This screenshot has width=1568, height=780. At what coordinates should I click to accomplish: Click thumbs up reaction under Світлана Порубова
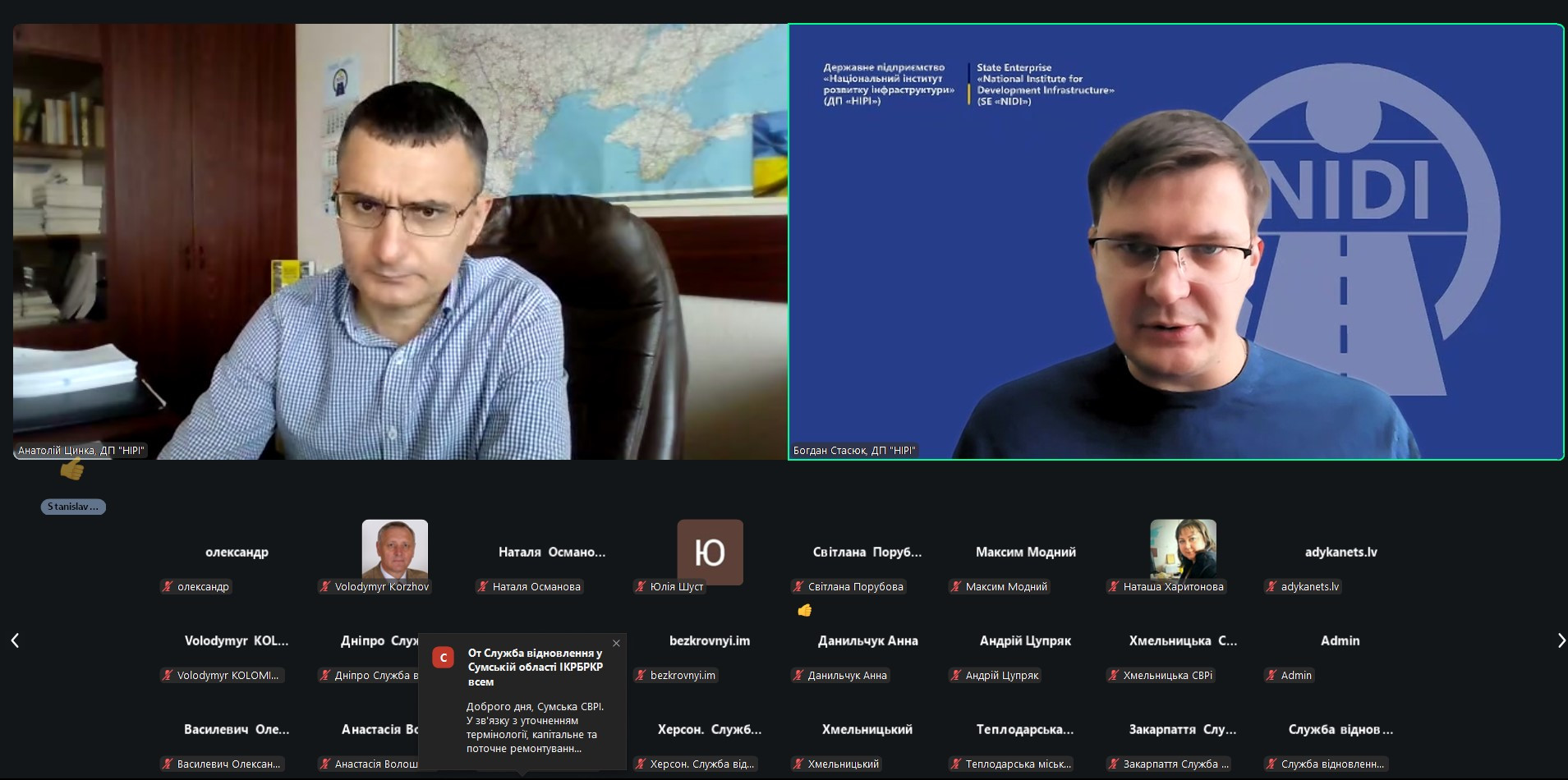[804, 610]
